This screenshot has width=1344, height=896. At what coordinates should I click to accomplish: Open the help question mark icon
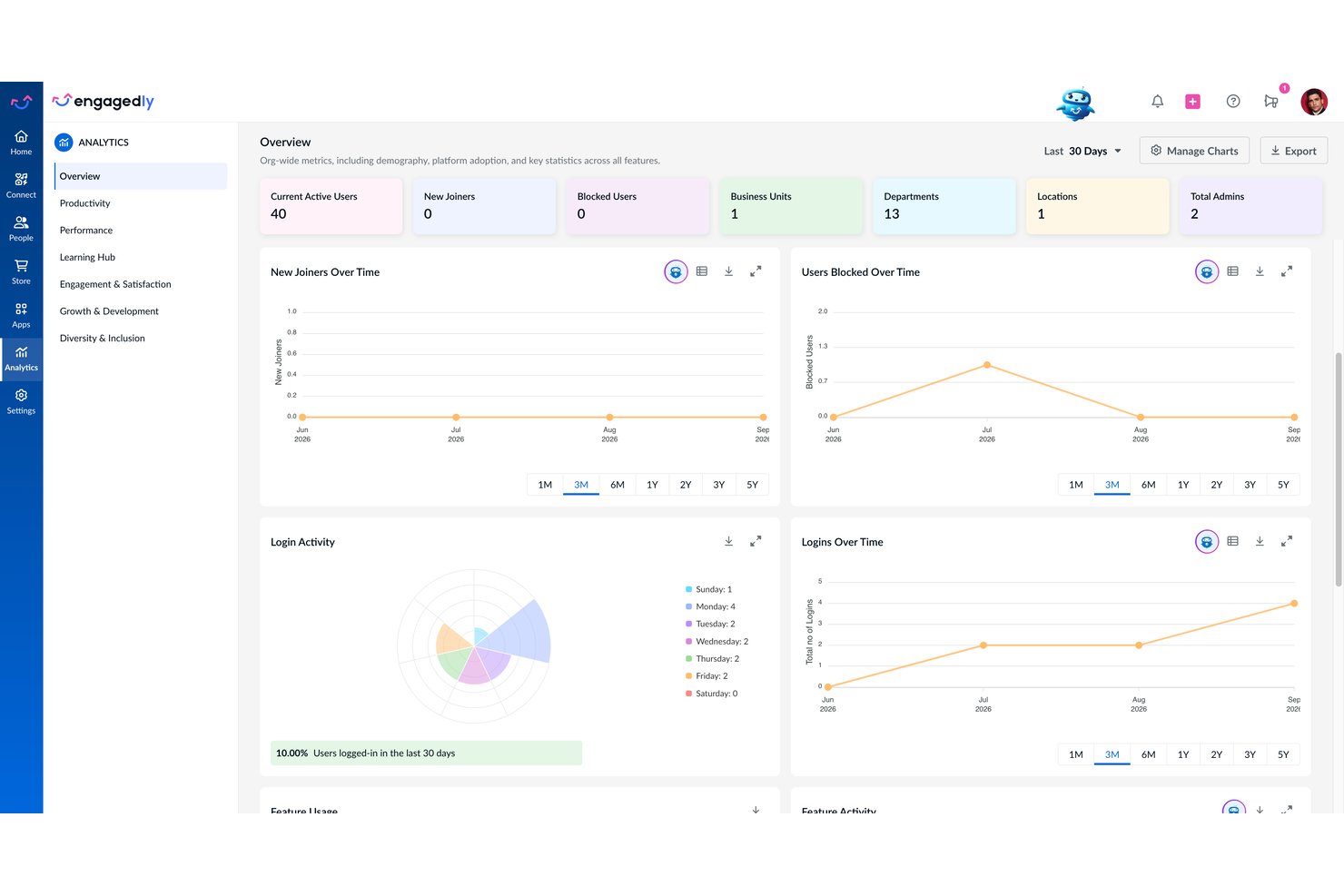point(1232,102)
